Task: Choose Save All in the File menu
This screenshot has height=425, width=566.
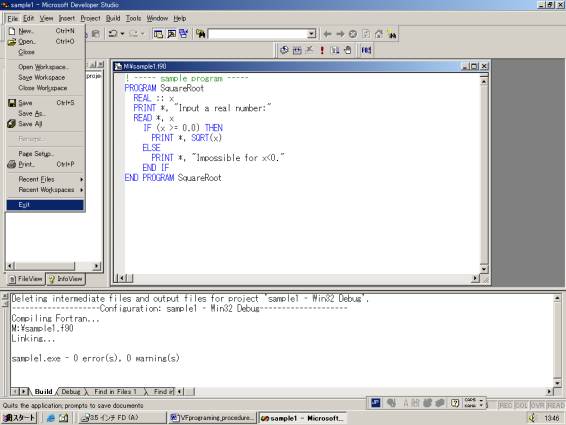Action: pyautogui.click(x=45, y=124)
